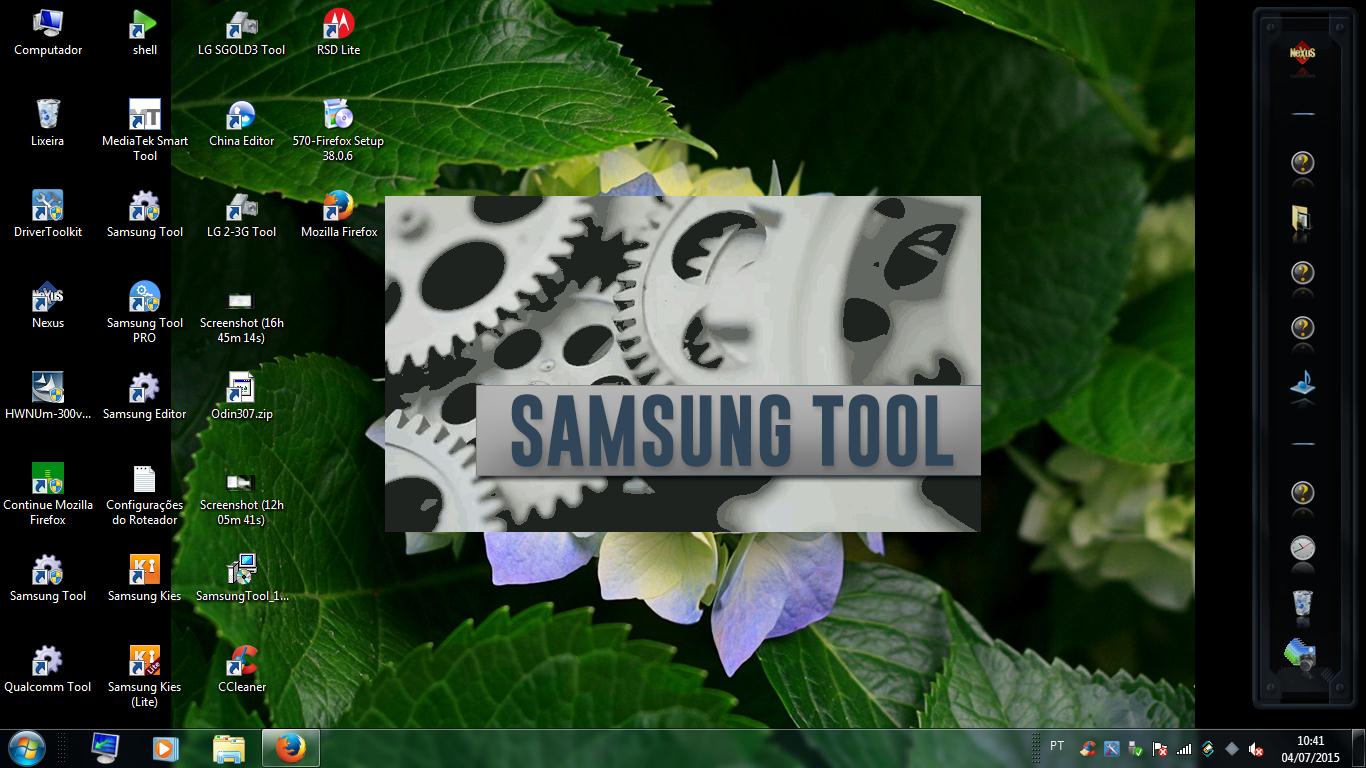Screen dimensions: 1366x768
Task: Launch Samsung Kies (Lite) shortcut
Action: coord(145,676)
